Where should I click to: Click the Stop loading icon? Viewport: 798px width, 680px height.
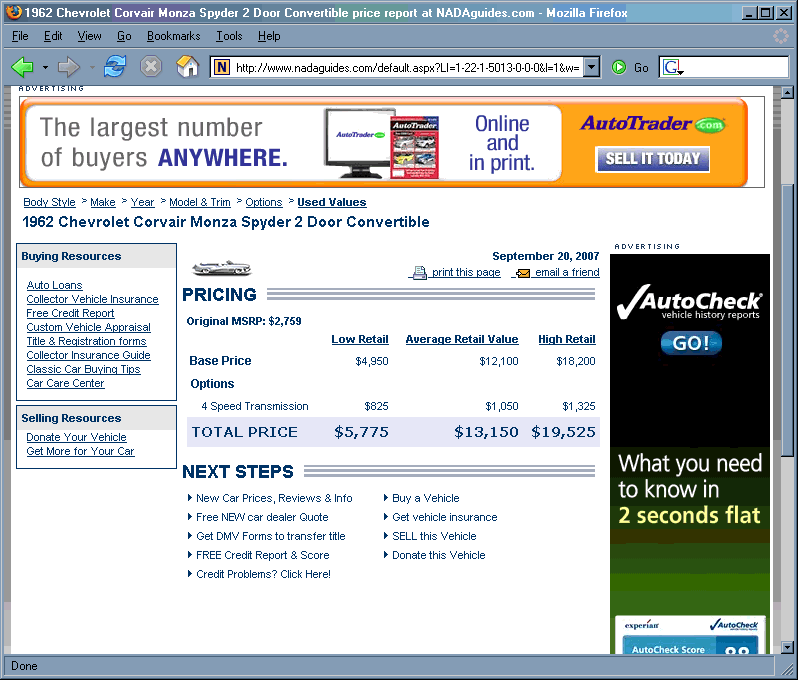pyautogui.click(x=151, y=67)
